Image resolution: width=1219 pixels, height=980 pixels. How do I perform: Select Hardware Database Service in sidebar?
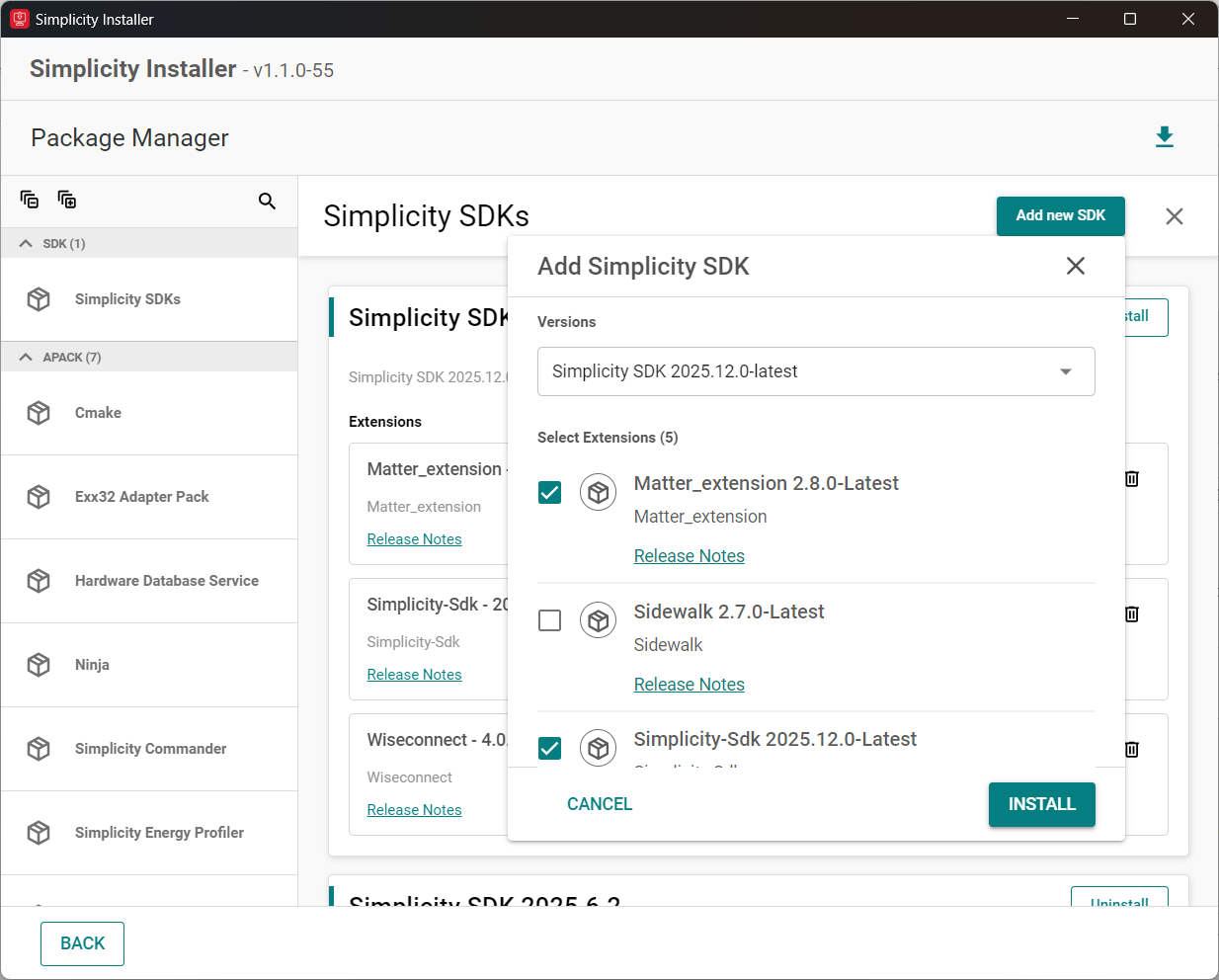(x=166, y=581)
